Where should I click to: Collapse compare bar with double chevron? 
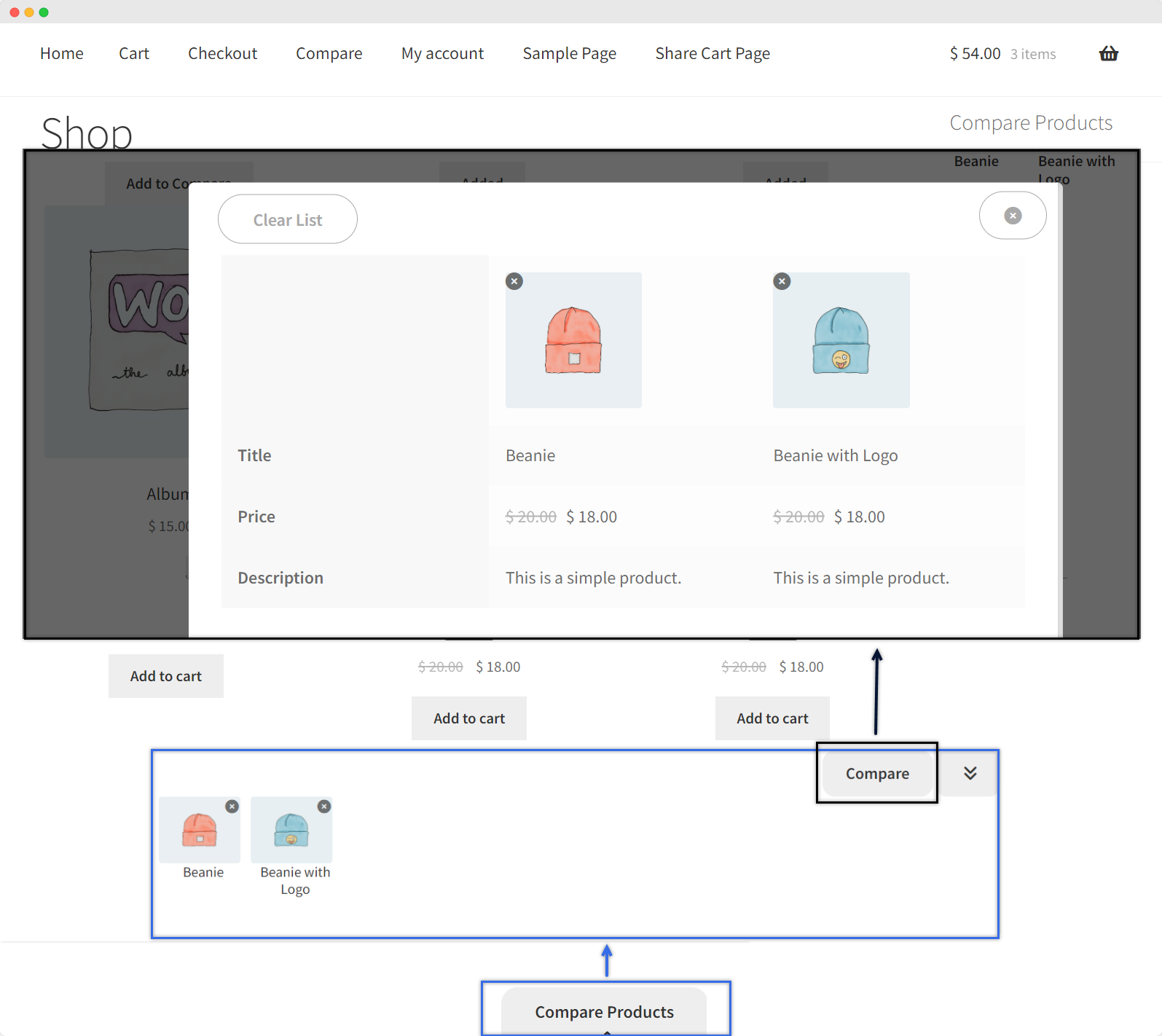[970, 773]
